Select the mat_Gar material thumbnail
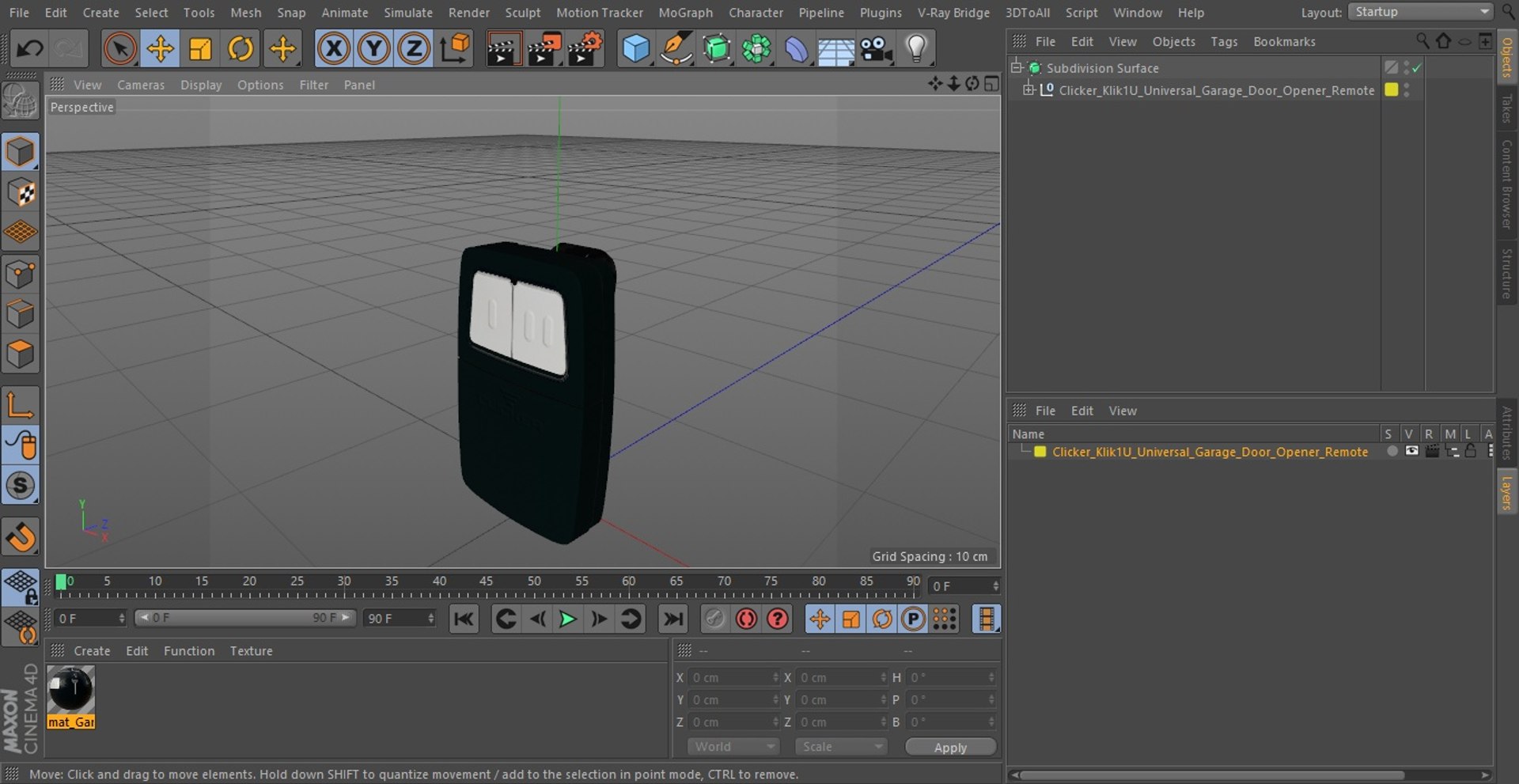This screenshot has width=1519, height=784. pos(71,690)
